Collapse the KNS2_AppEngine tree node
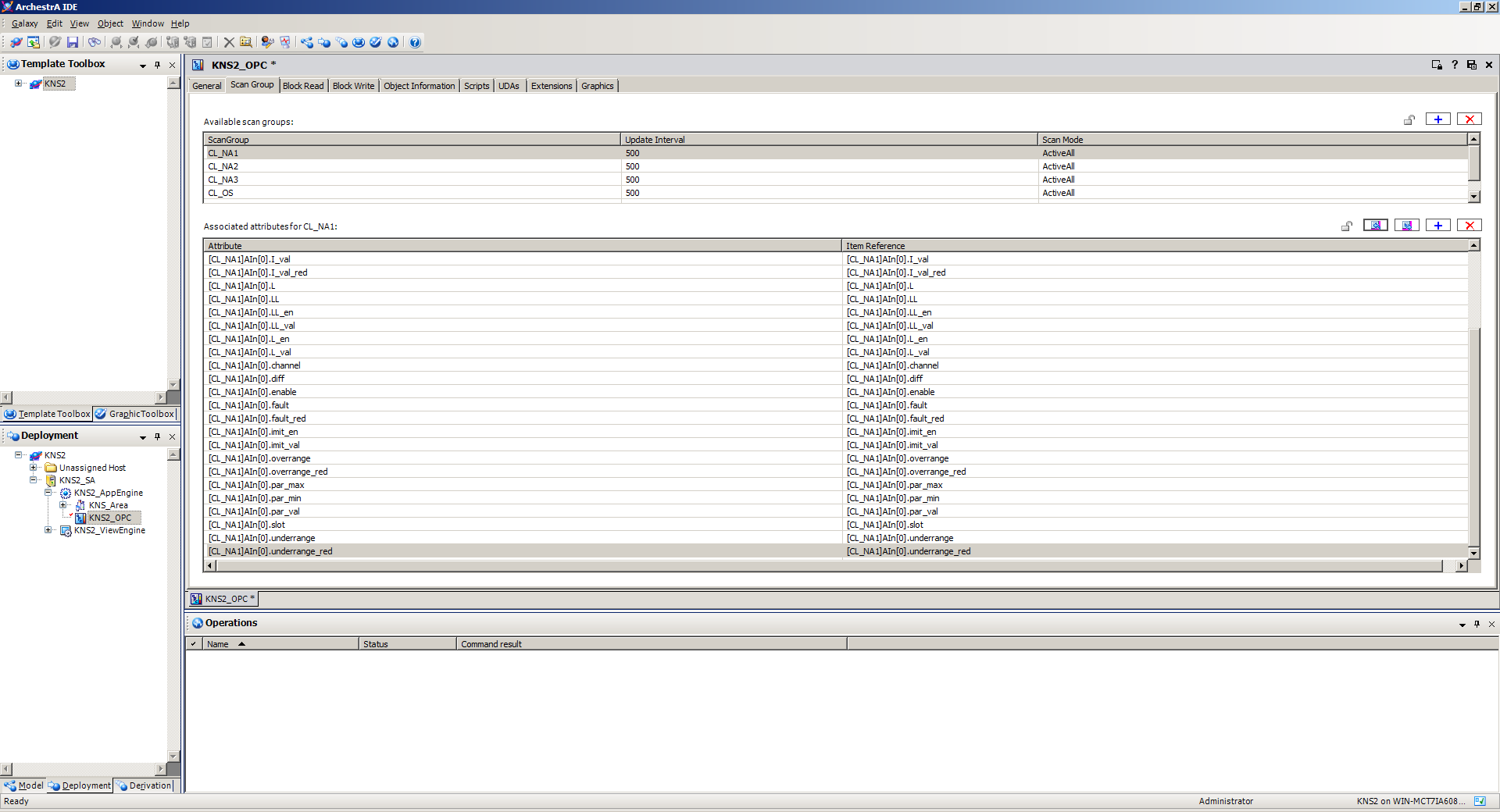1500x812 pixels. tap(48, 493)
